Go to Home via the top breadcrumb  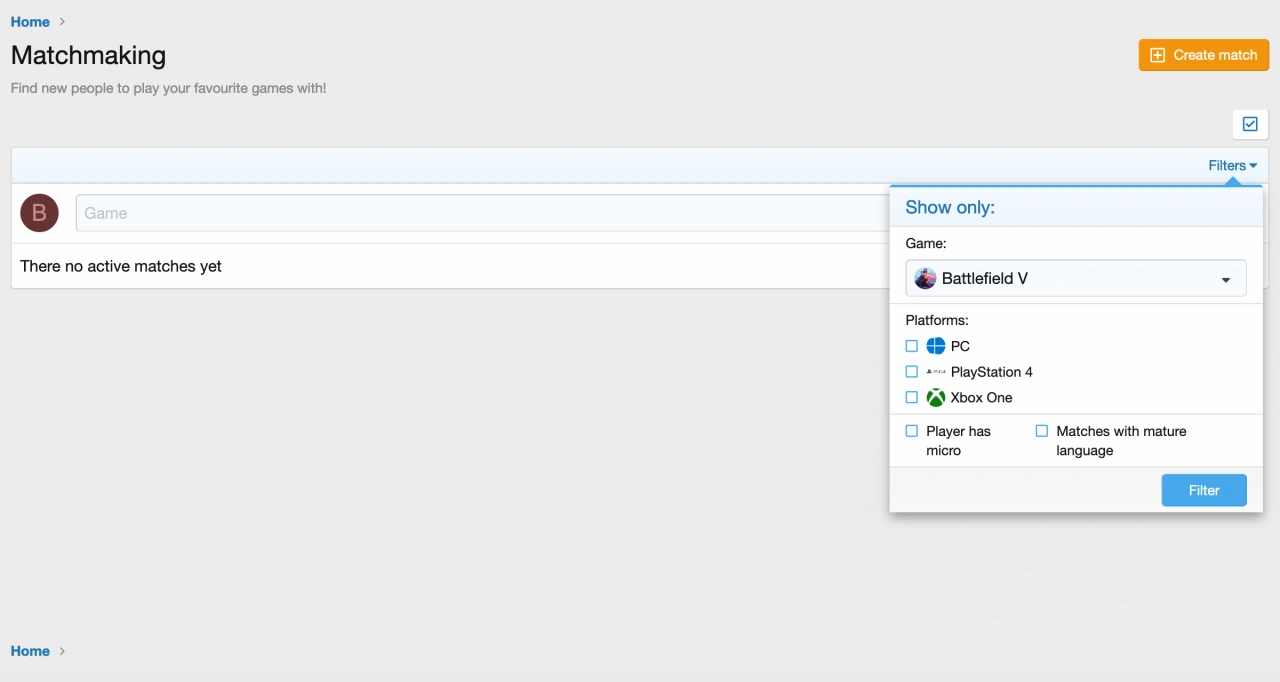[30, 22]
